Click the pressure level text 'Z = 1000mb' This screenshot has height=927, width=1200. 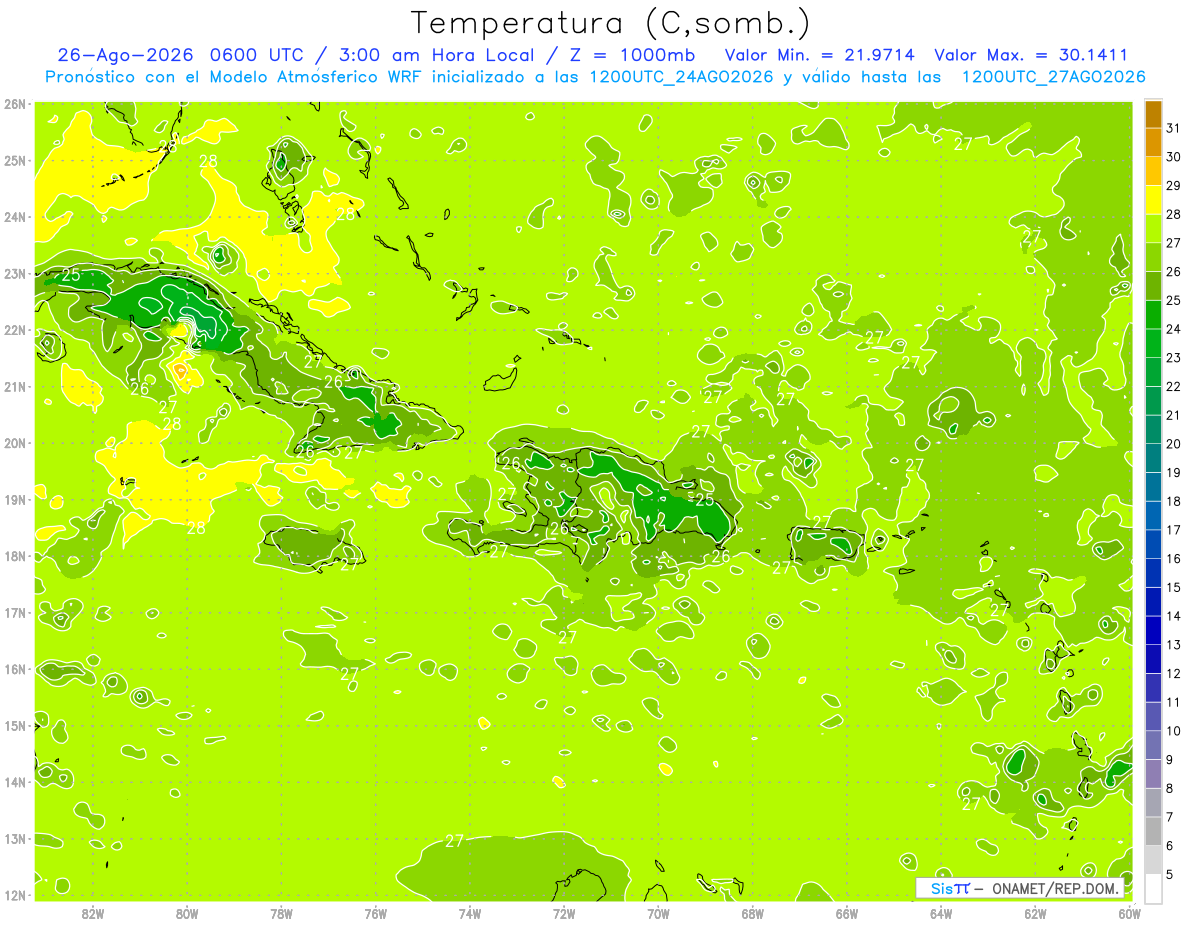pos(635,55)
